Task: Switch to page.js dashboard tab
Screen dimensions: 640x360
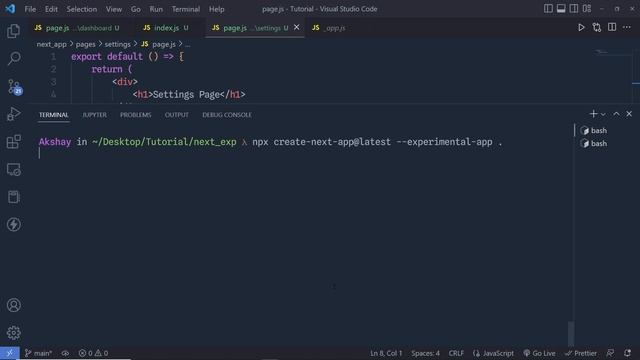Action: point(78,28)
